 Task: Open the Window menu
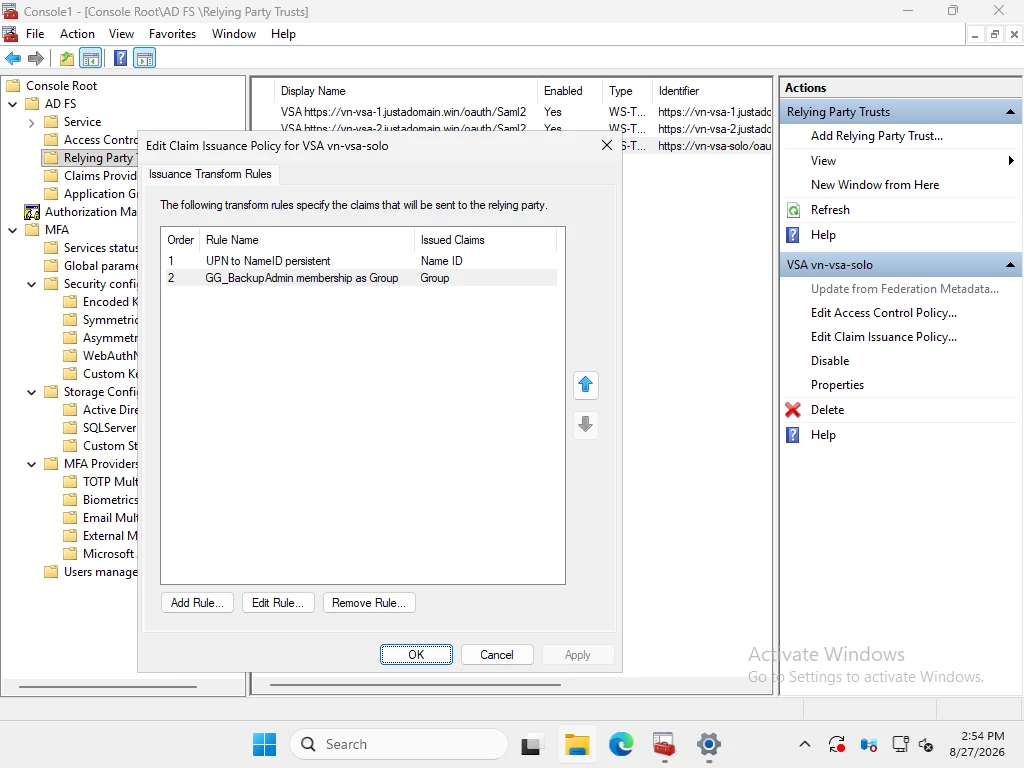(x=234, y=34)
